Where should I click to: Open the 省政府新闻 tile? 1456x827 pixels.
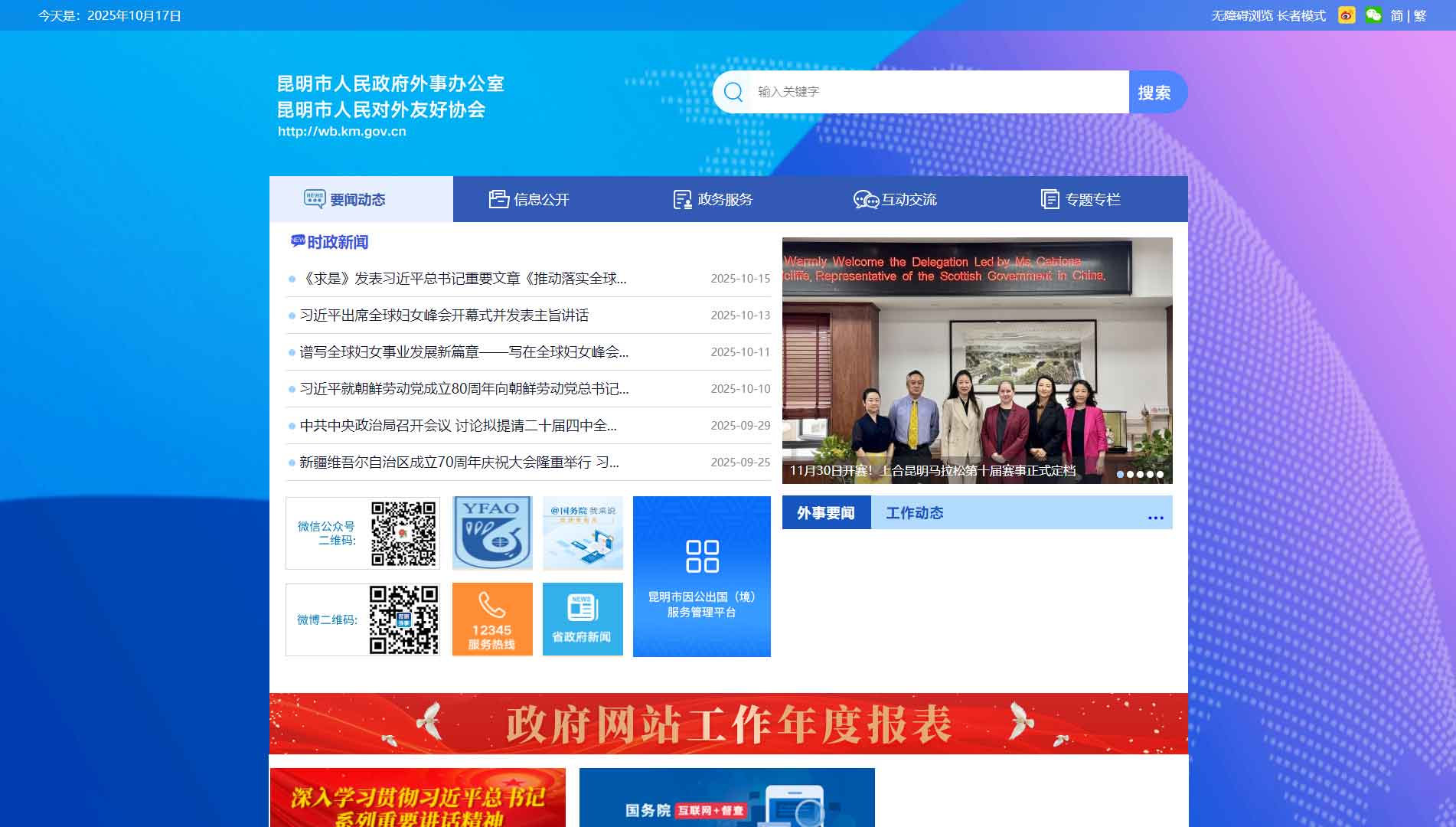pos(583,619)
